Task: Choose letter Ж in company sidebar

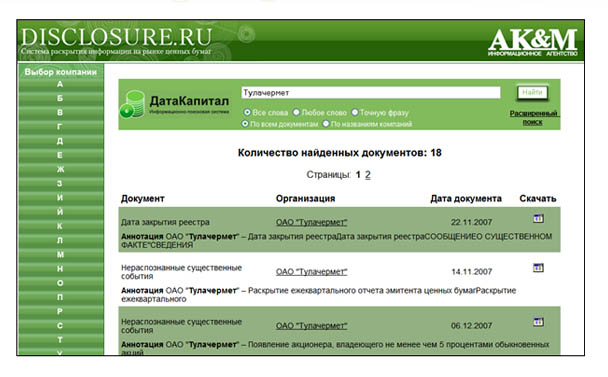Action: click(60, 169)
